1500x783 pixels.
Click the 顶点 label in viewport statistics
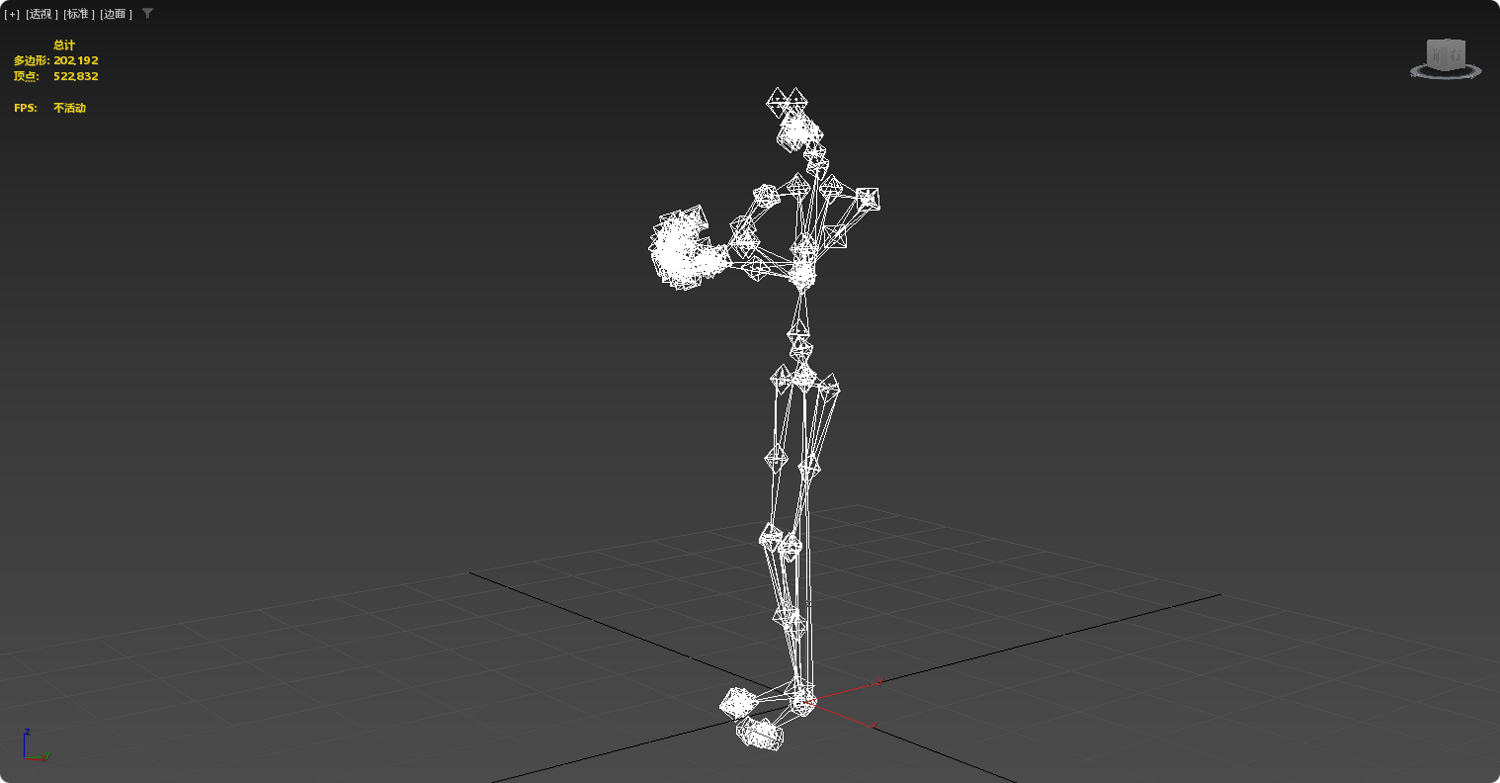coord(26,76)
